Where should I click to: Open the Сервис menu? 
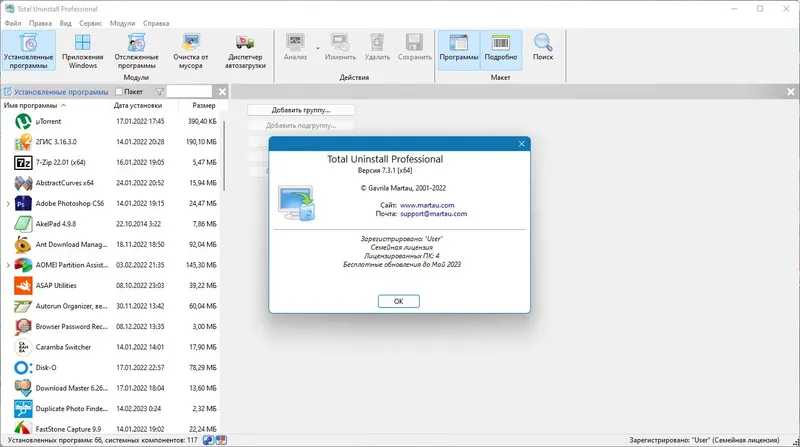[90, 23]
